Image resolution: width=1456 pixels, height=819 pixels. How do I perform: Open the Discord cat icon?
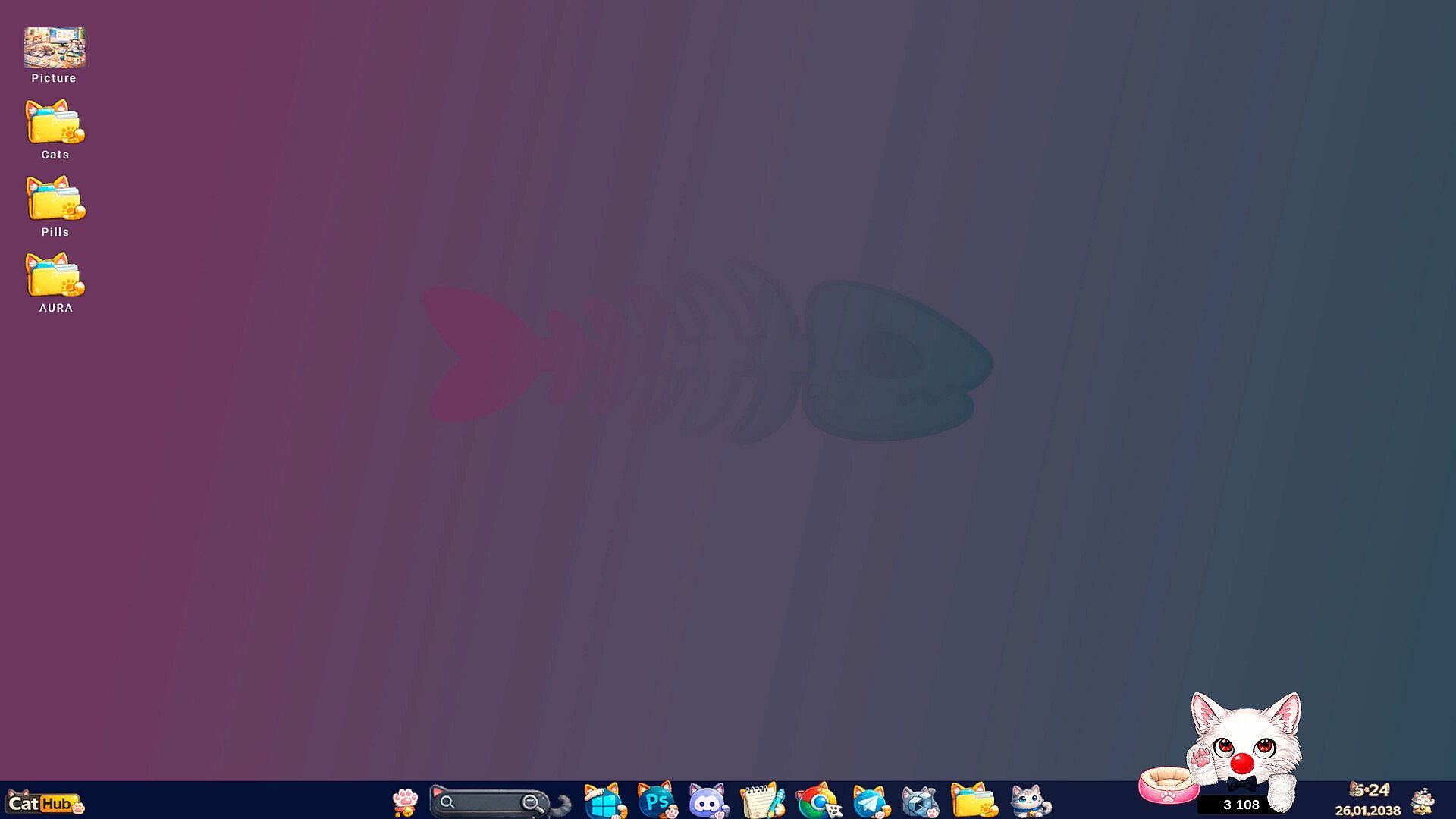[708, 802]
